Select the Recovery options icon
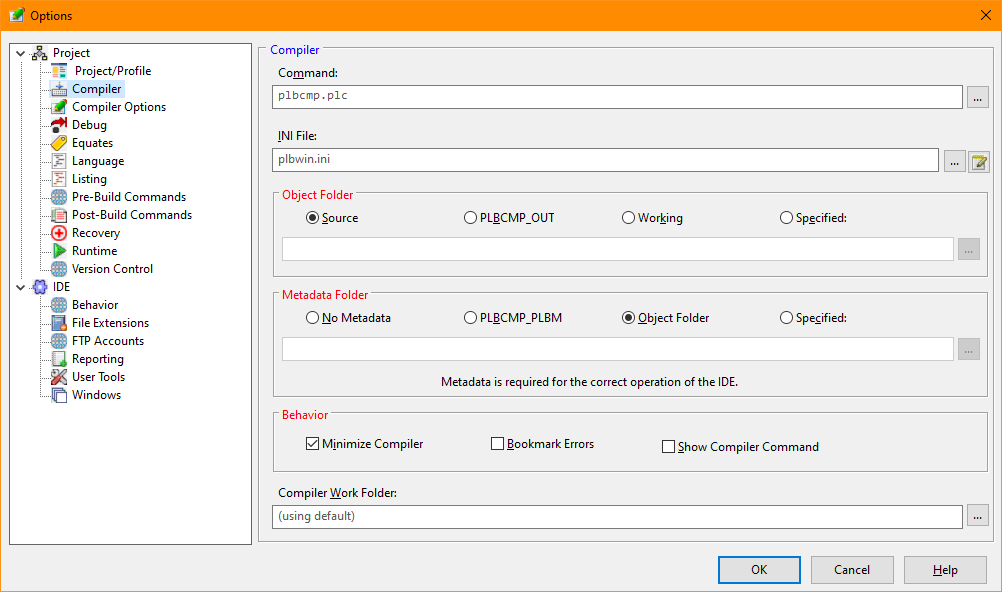 (58, 232)
